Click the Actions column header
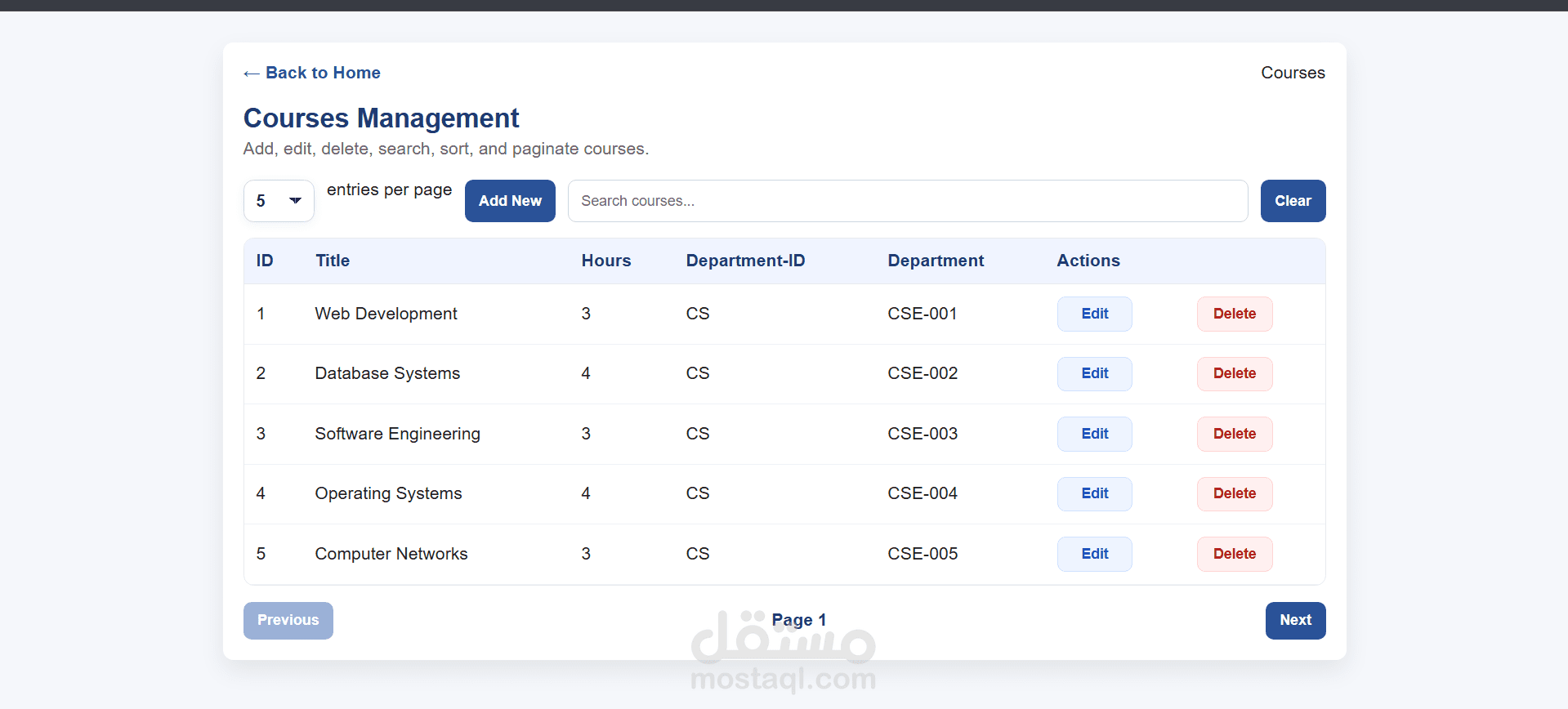The image size is (1568, 709). pyautogui.click(x=1088, y=261)
